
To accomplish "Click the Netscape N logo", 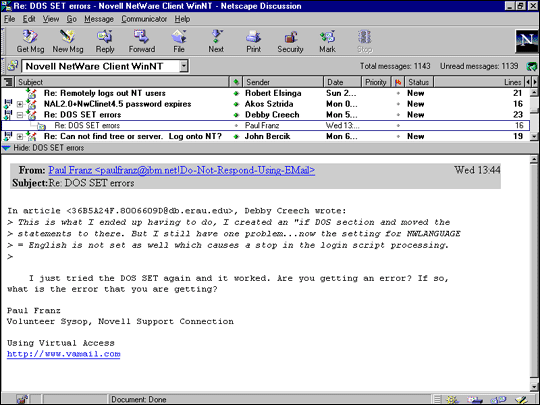I will tap(526, 41).
